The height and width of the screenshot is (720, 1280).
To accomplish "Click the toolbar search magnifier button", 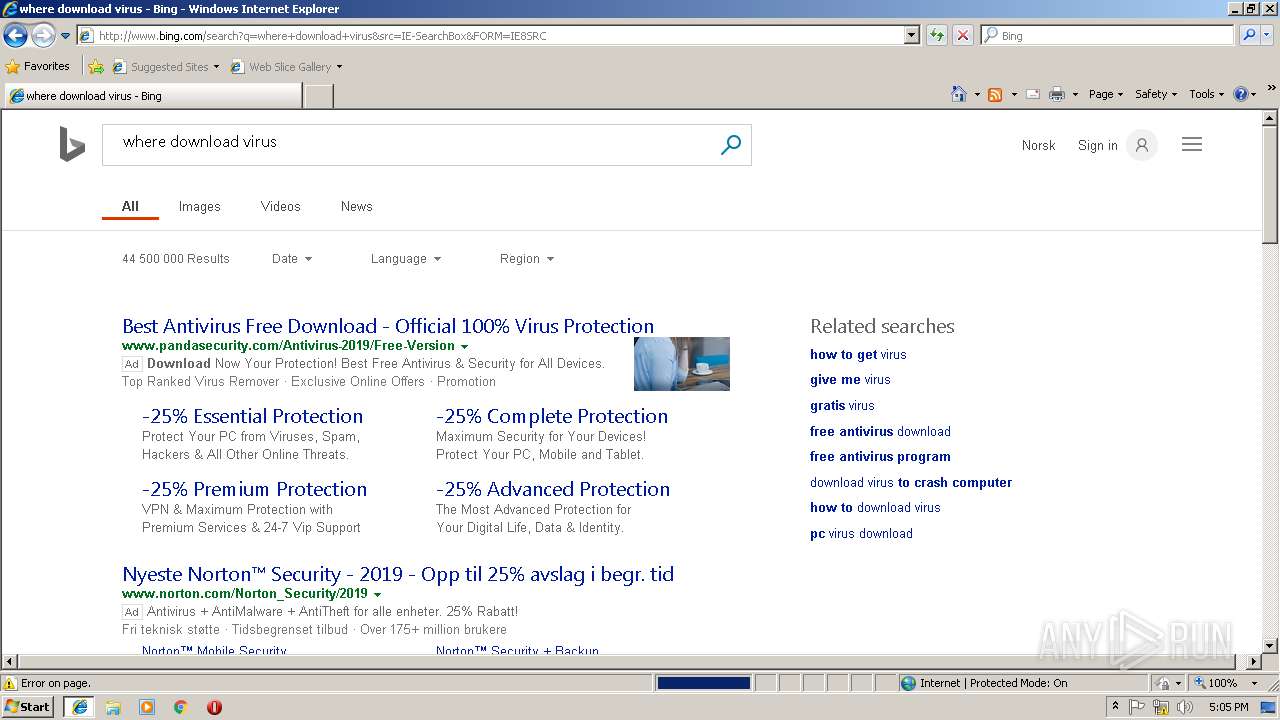I will (1248, 35).
